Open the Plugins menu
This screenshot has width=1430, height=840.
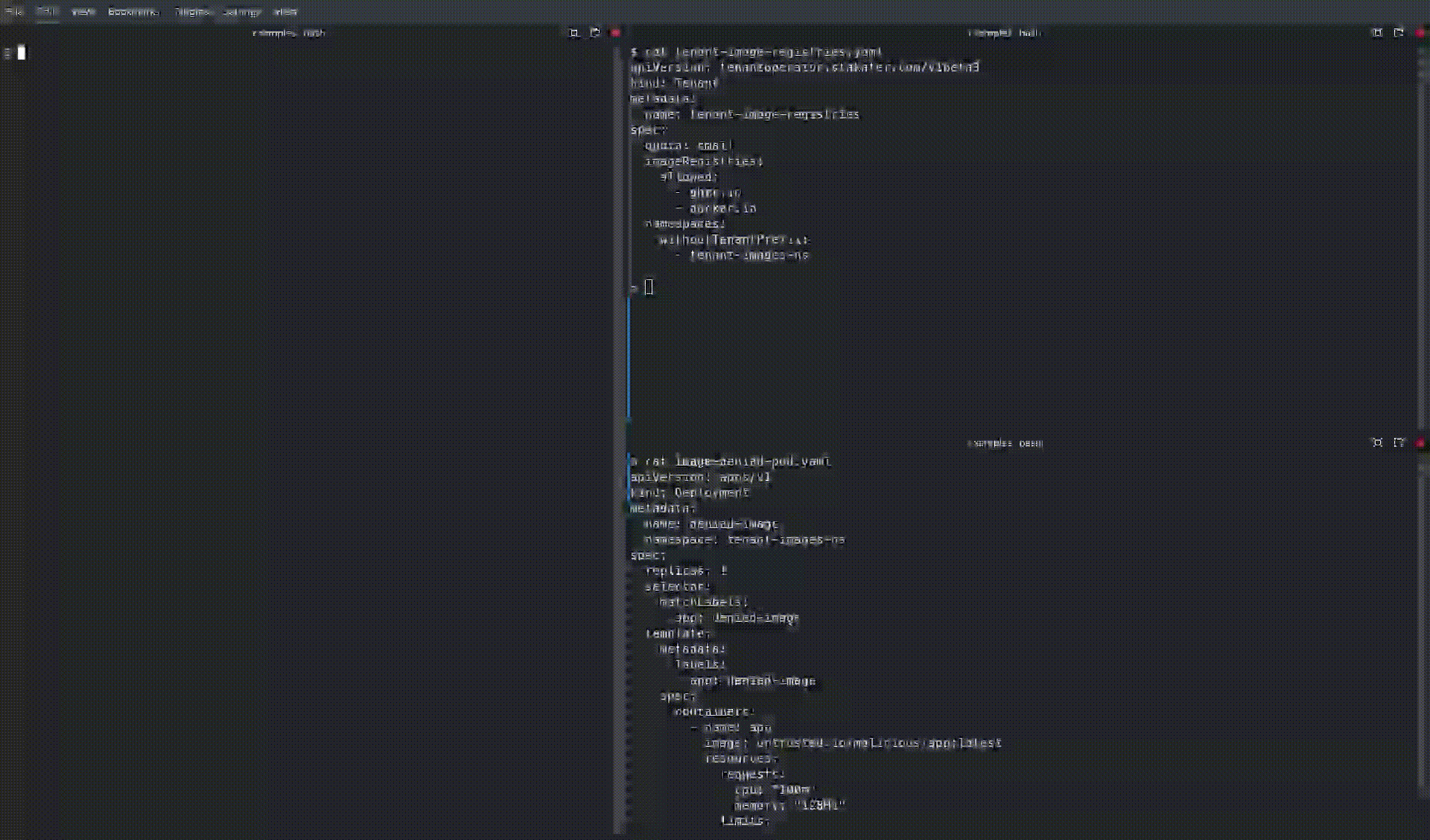point(192,11)
